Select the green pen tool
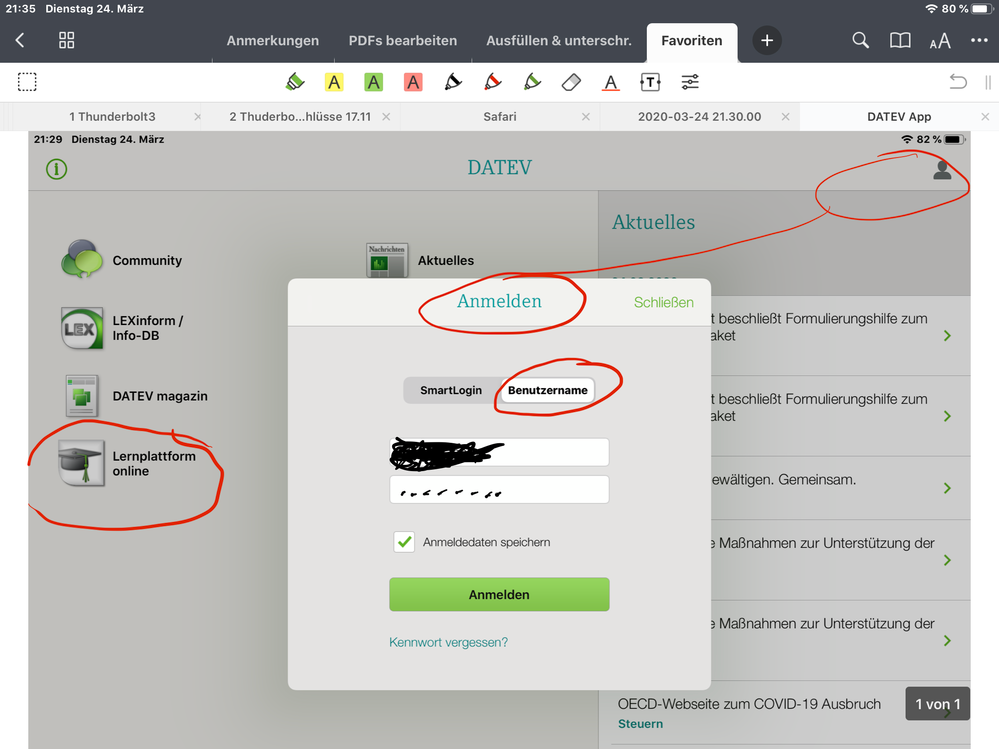Viewport: 999px width, 749px height. click(x=532, y=82)
